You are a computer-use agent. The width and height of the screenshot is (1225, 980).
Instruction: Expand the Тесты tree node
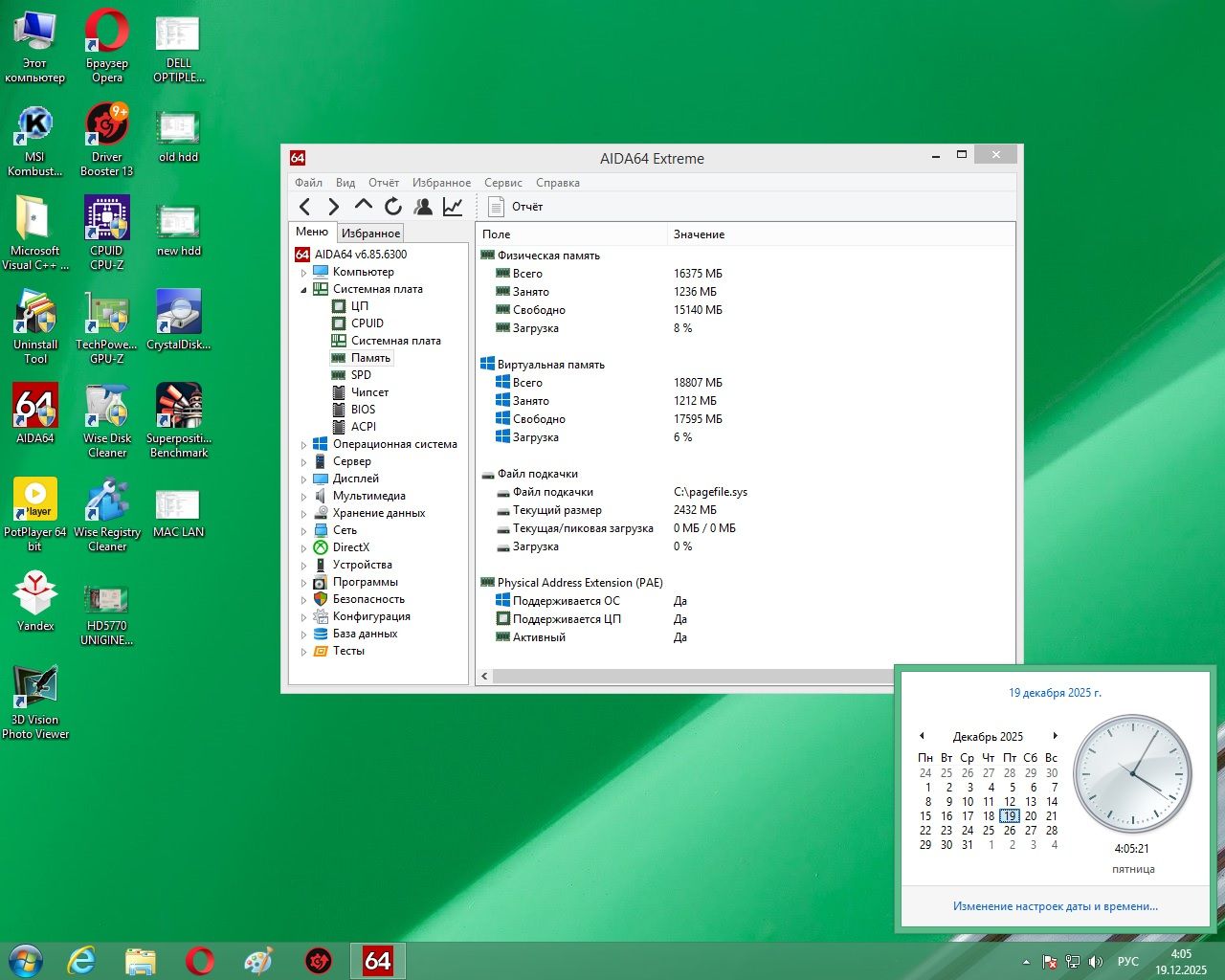click(x=304, y=652)
